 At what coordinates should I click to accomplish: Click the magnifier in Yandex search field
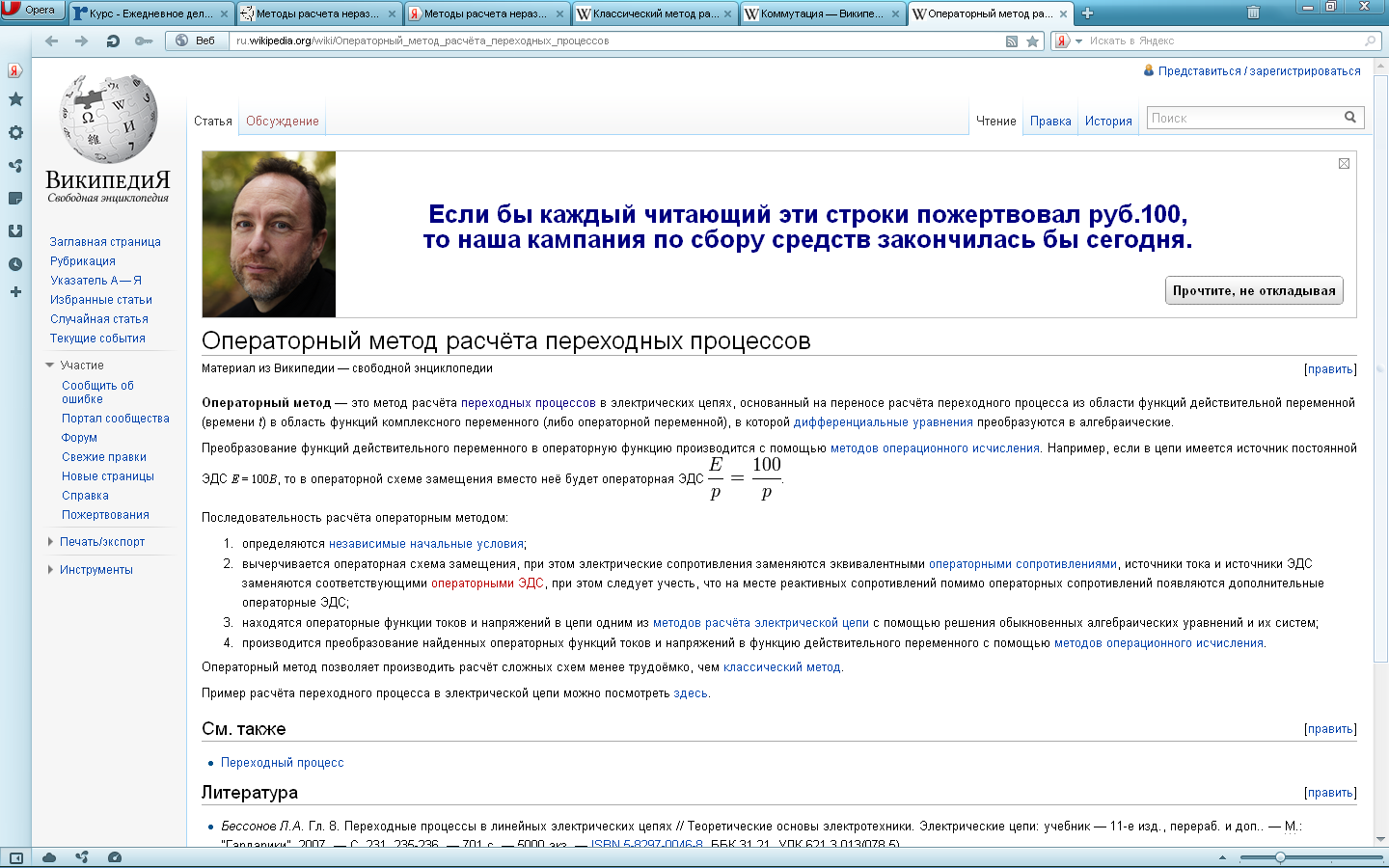pos(1370,41)
